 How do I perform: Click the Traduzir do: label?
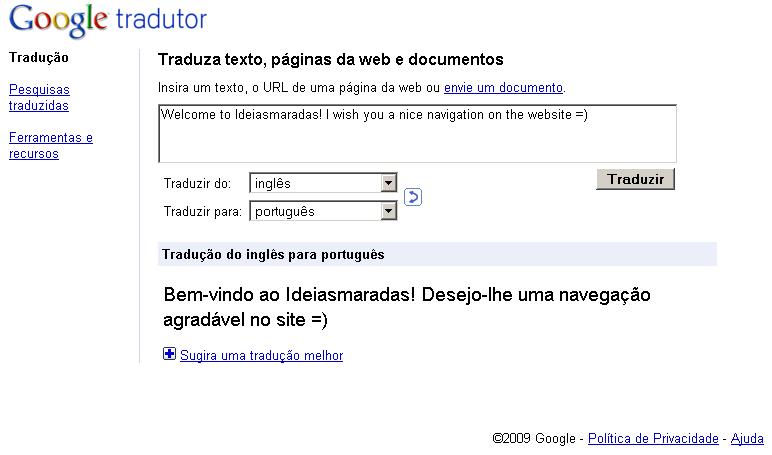coord(197,184)
